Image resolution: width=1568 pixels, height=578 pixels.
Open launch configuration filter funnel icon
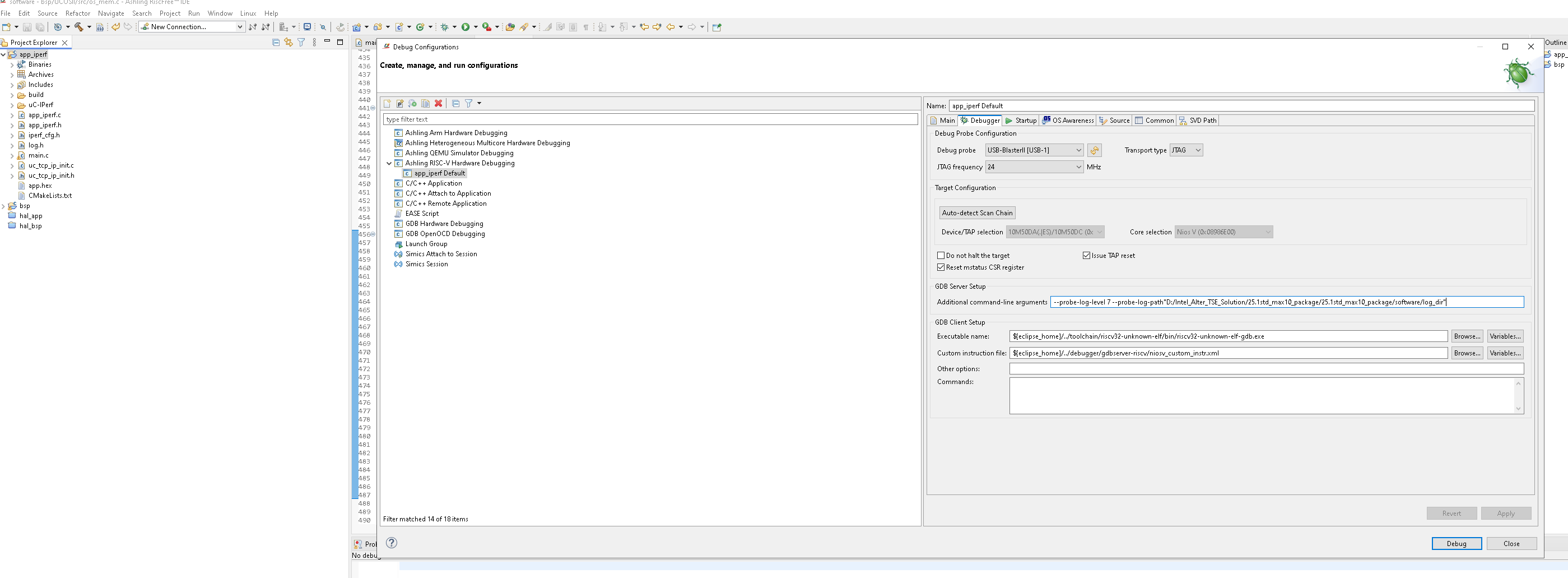tap(469, 104)
